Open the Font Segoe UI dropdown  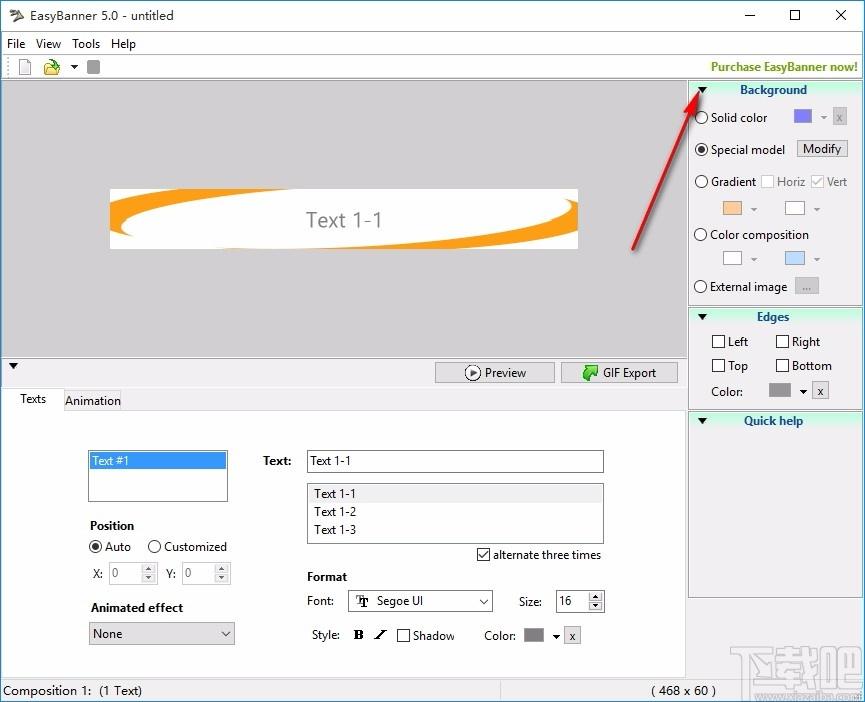coord(420,601)
